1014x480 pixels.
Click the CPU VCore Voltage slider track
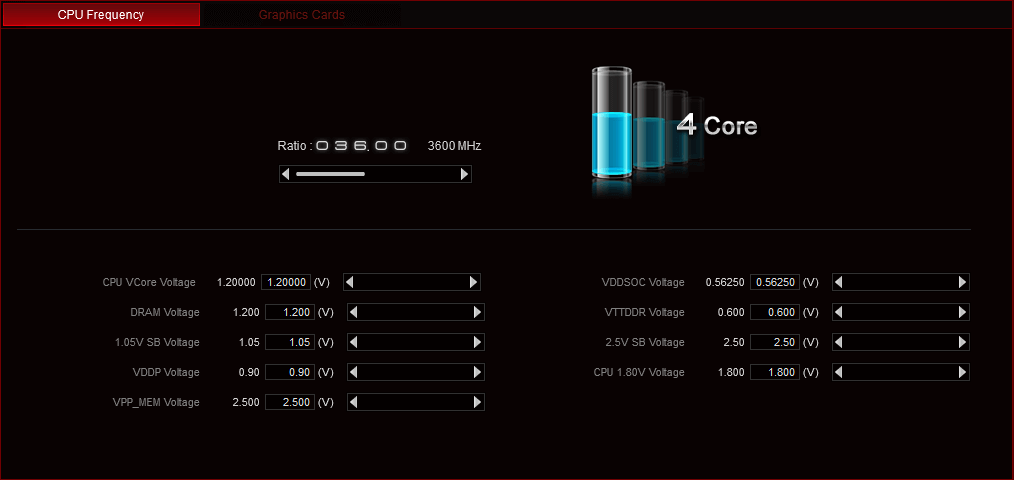coord(411,282)
